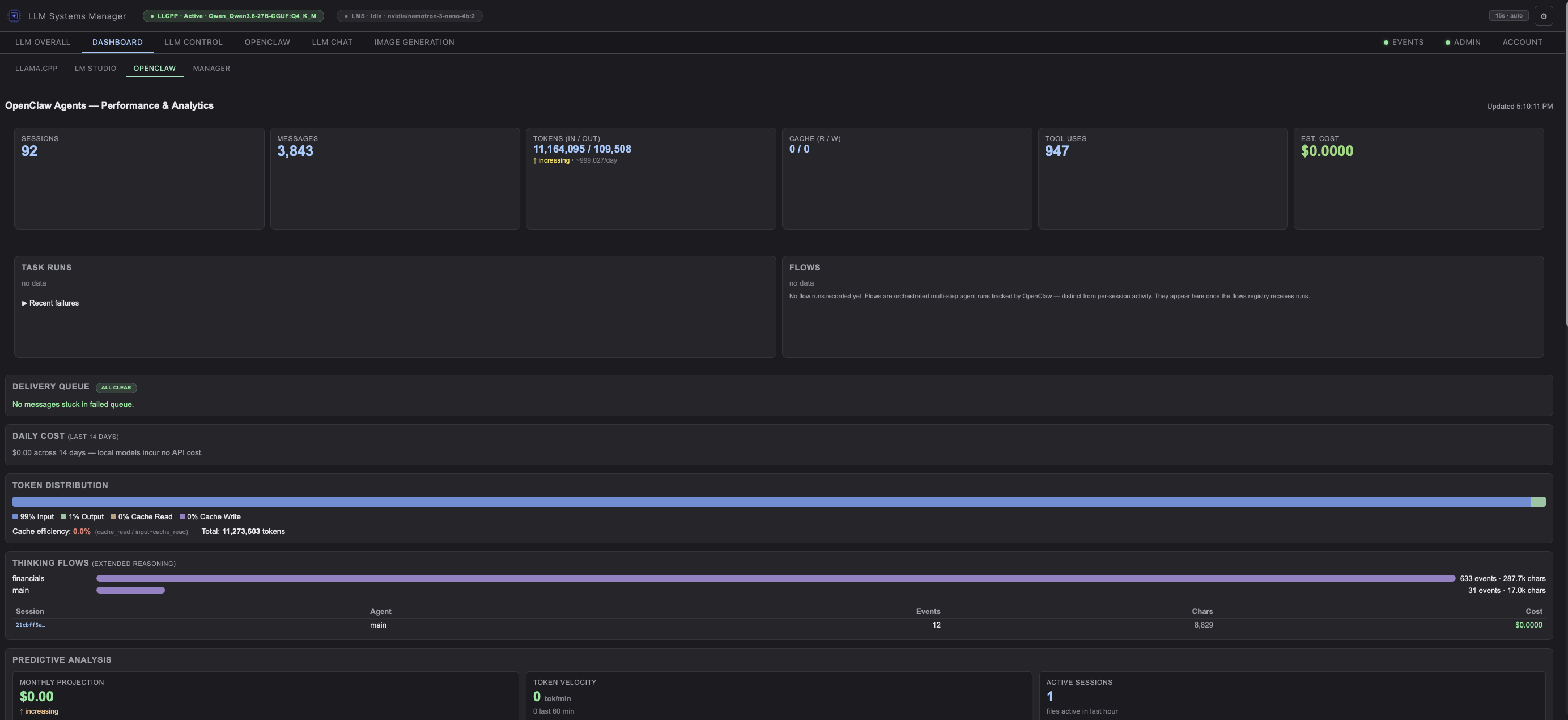This screenshot has width=1568, height=720.
Task: Click the 633 events · 287.7k chars label
Action: click(1503, 579)
